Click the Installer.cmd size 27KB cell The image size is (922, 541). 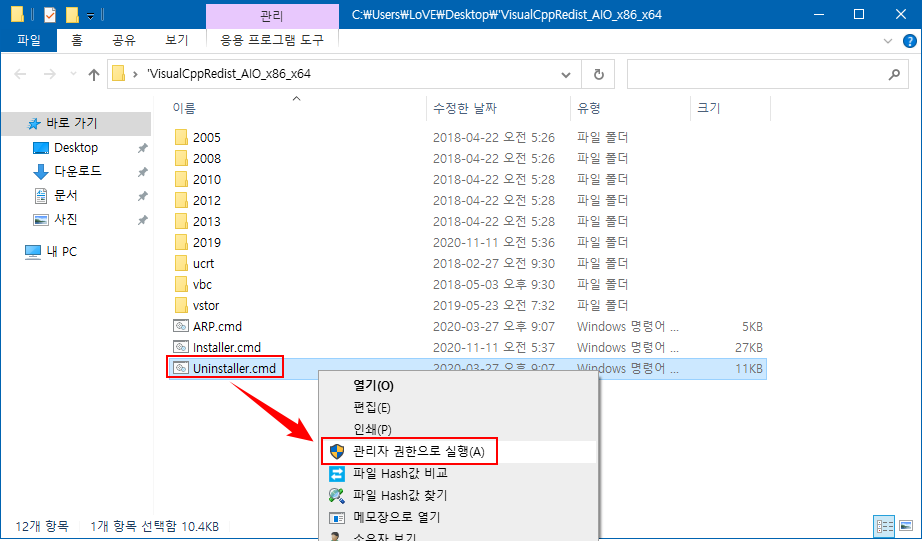point(749,348)
